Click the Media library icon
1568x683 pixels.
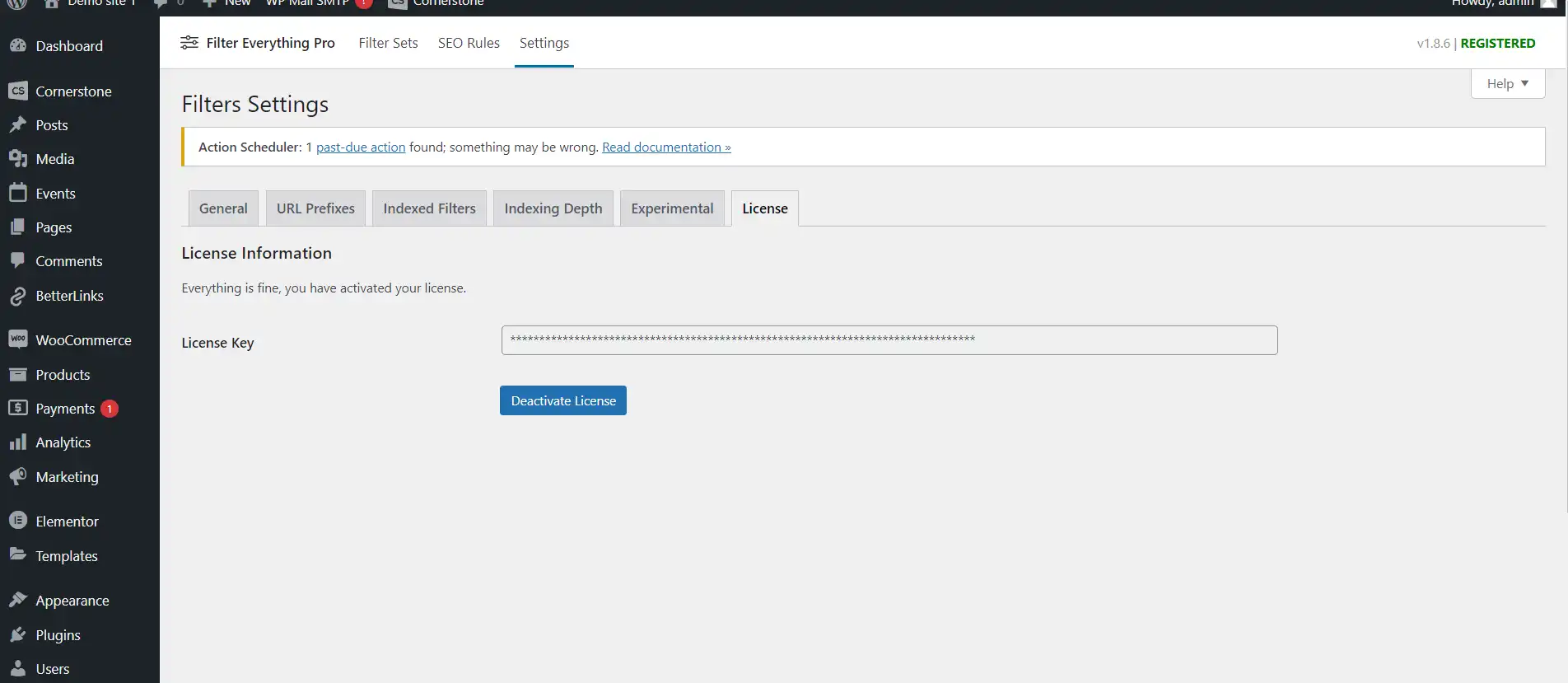point(18,158)
